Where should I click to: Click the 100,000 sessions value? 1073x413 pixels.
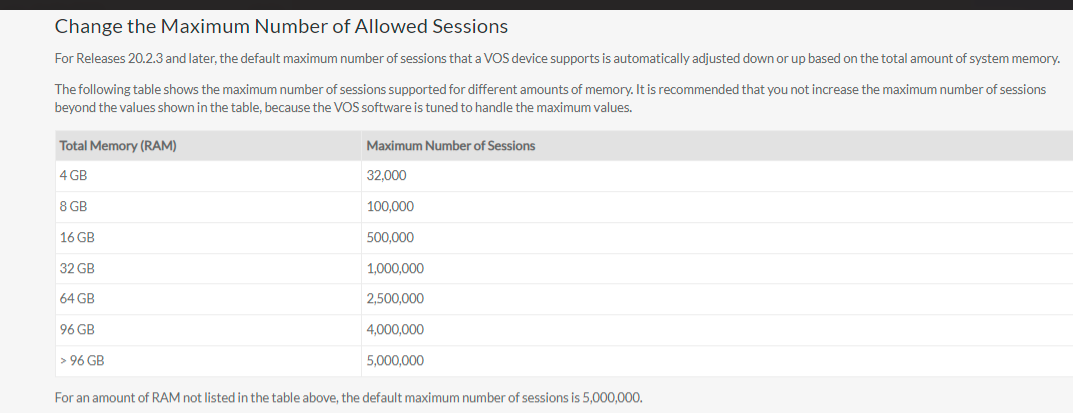tap(390, 206)
